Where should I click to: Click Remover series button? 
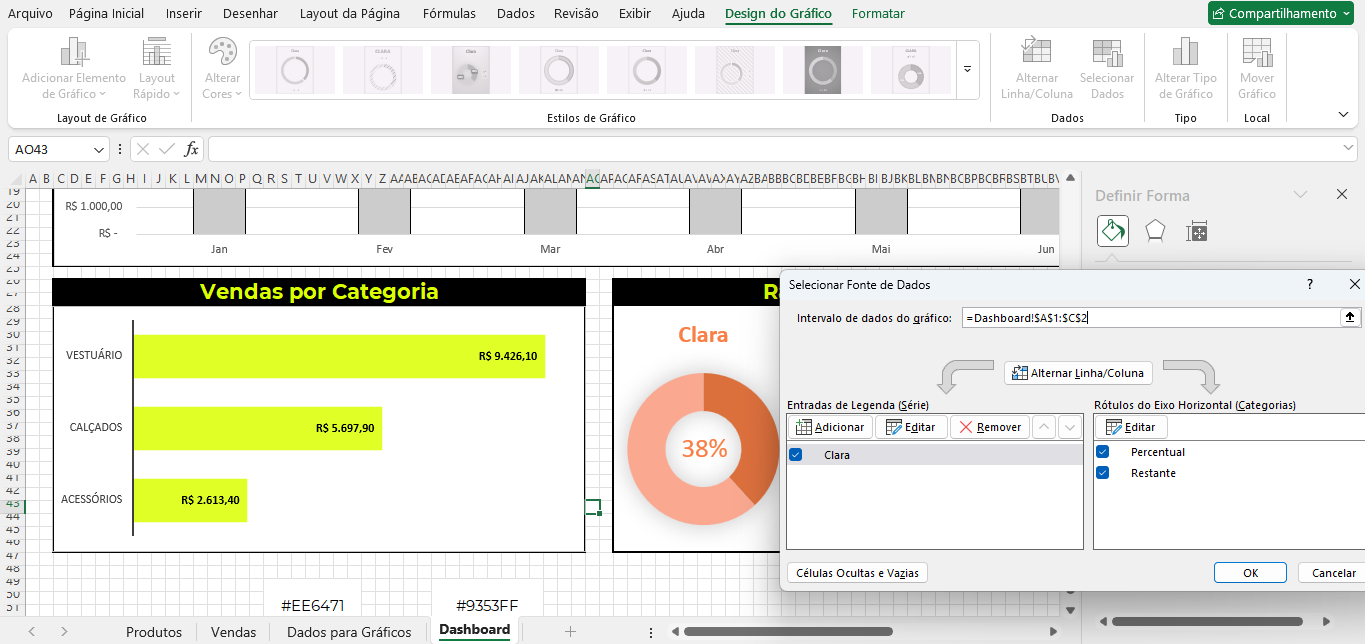pyautogui.click(x=989, y=427)
